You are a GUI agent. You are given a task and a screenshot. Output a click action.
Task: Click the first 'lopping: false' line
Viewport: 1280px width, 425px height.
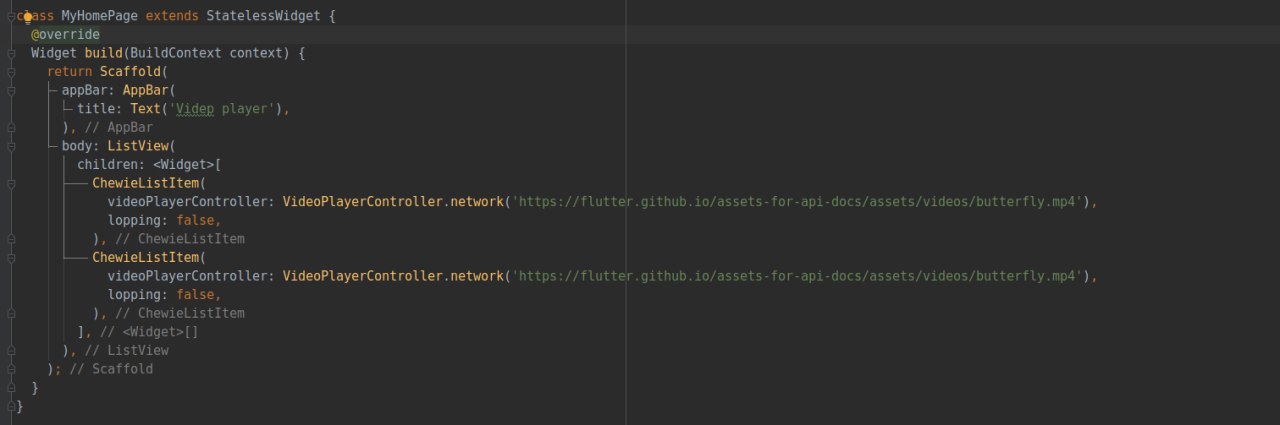click(x=165, y=220)
